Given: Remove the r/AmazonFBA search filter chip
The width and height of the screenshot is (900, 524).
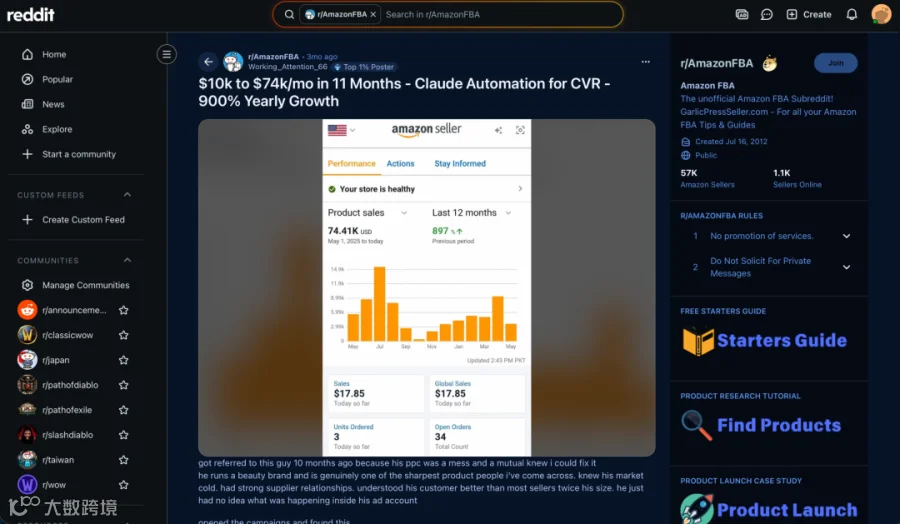Looking at the screenshot, I should tap(373, 14).
